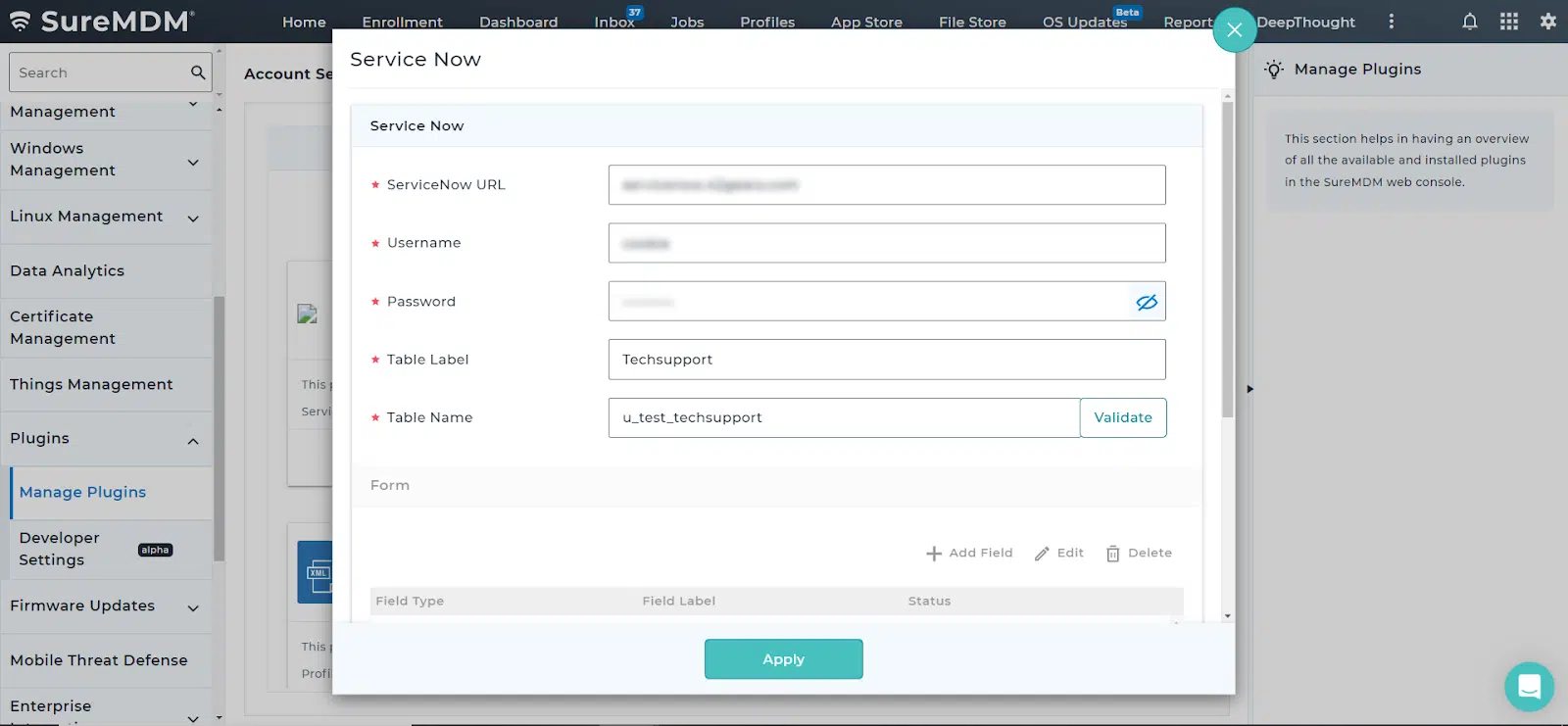
Task: Click the SureMDM logo
Action: point(102,21)
